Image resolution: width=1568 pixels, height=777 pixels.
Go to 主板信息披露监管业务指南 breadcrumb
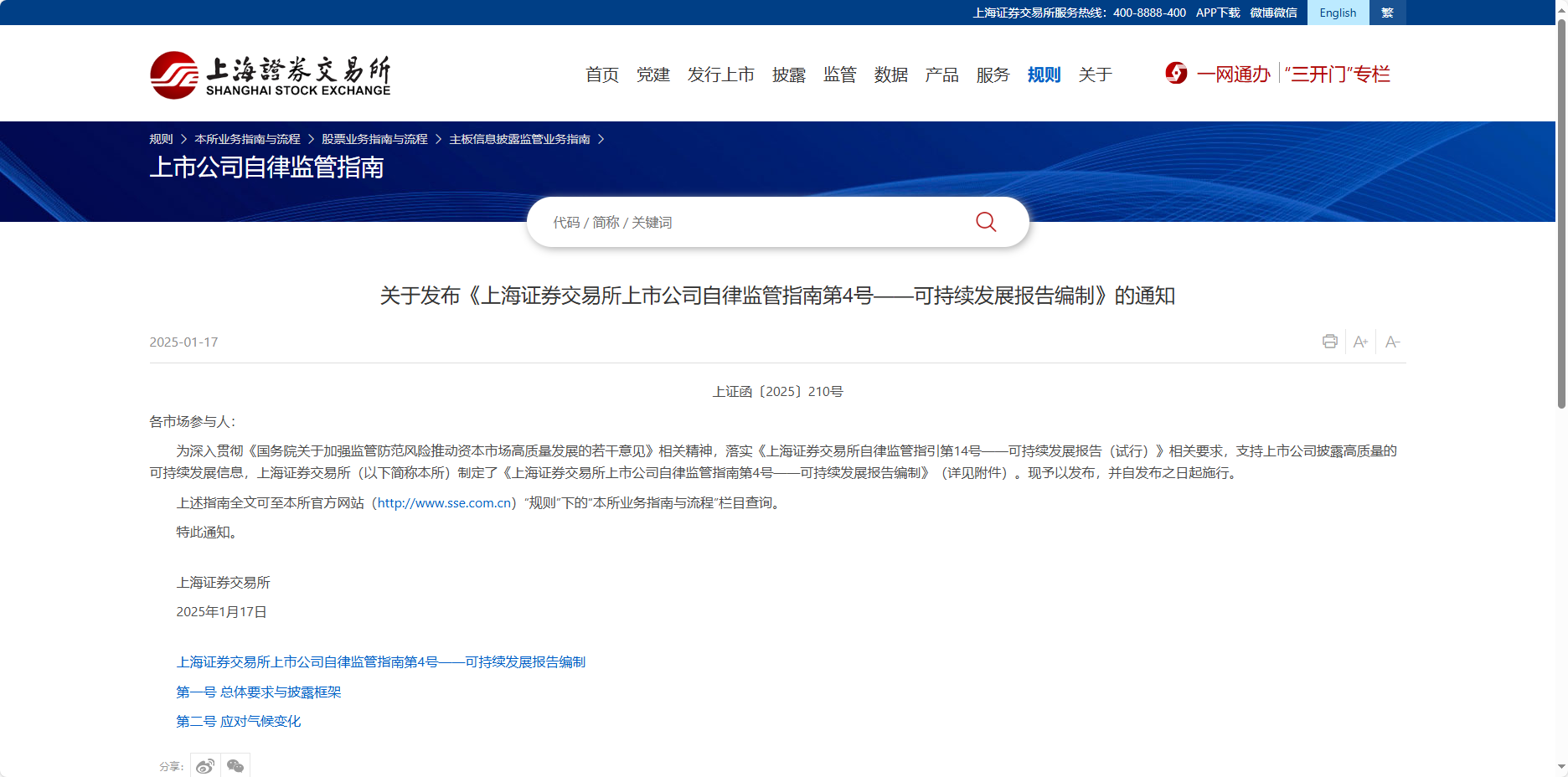[519, 139]
